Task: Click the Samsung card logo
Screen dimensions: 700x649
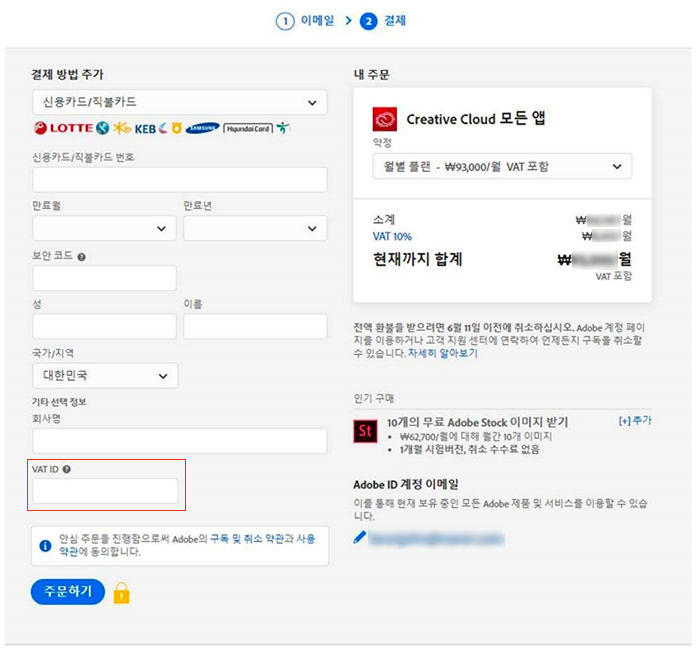Action: pos(202,129)
